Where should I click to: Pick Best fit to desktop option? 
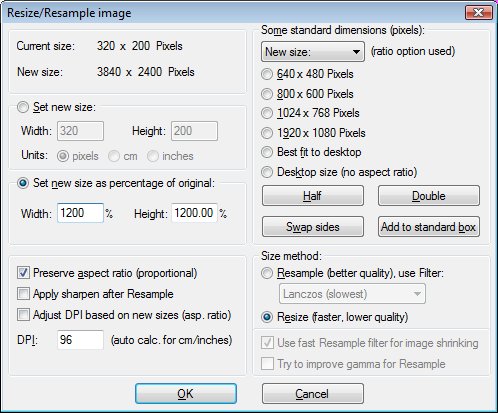[267, 152]
